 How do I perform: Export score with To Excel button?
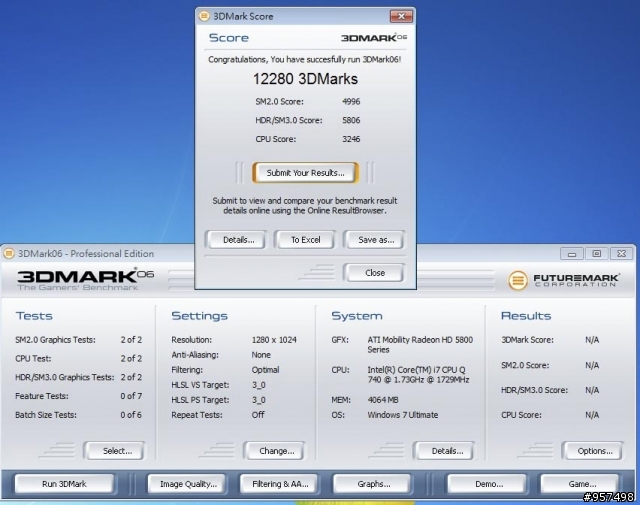pyautogui.click(x=305, y=240)
